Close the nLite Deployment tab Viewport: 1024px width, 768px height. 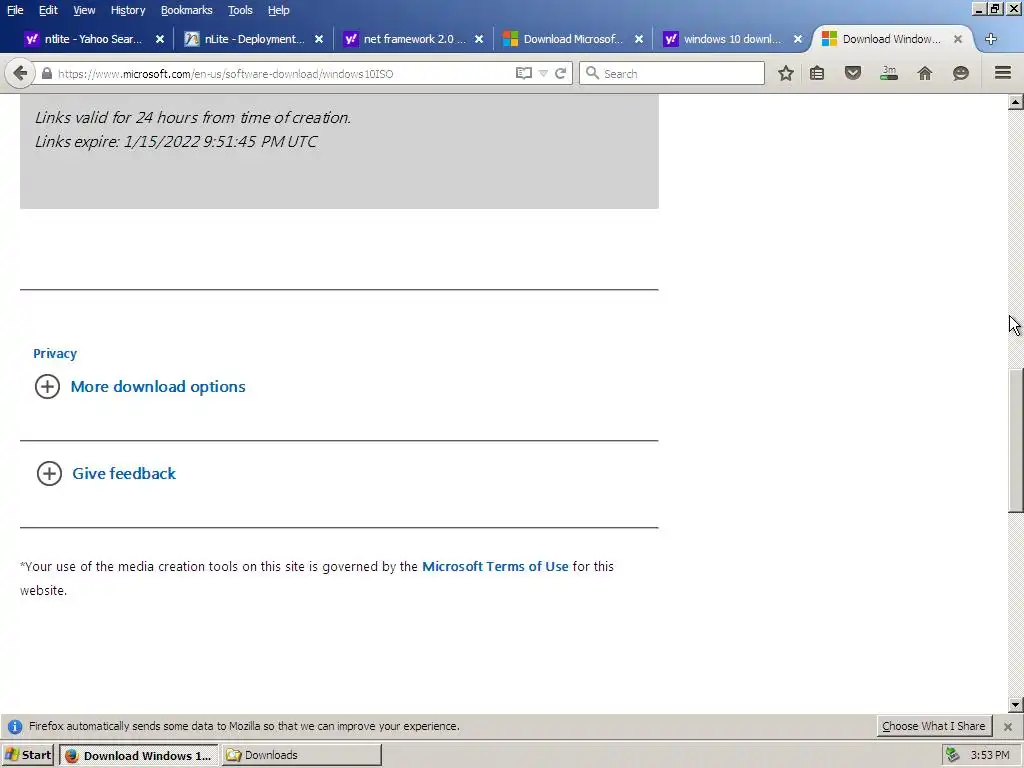[x=319, y=39]
